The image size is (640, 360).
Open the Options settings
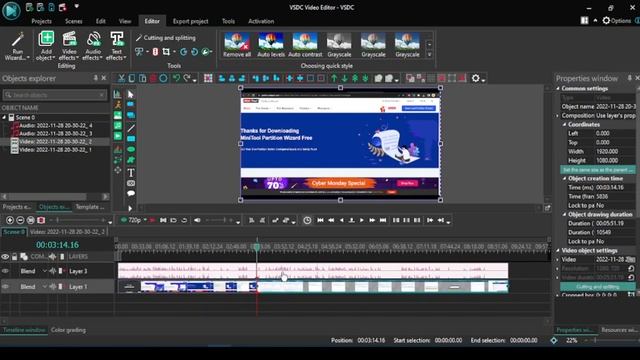617,20
